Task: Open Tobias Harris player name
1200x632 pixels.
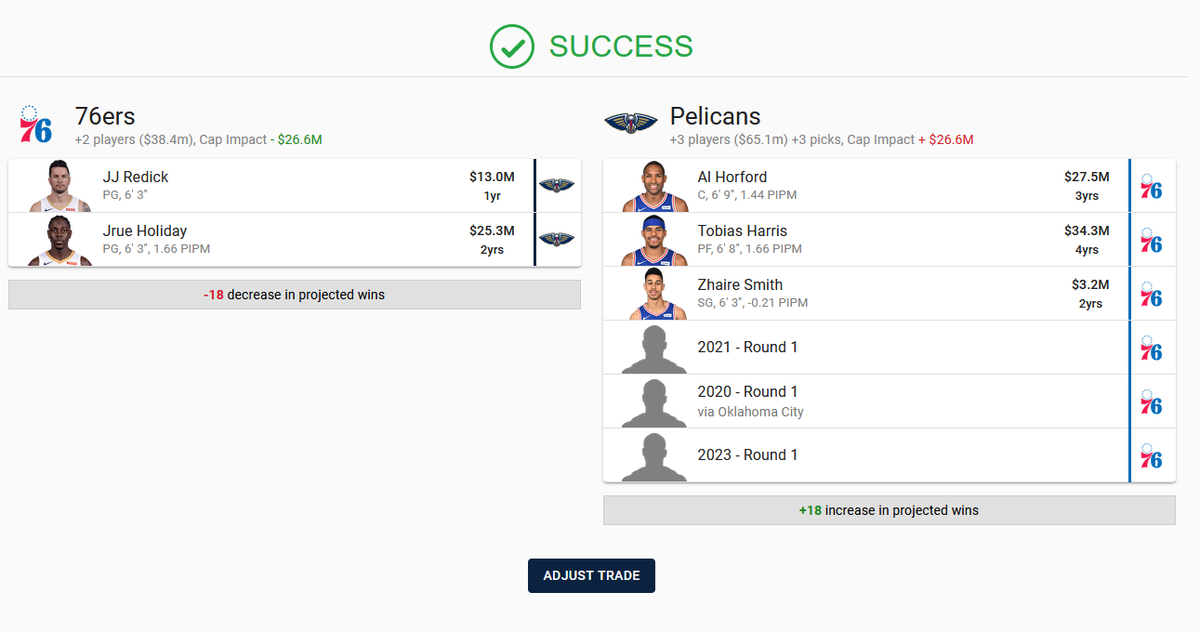Action: pos(742,231)
